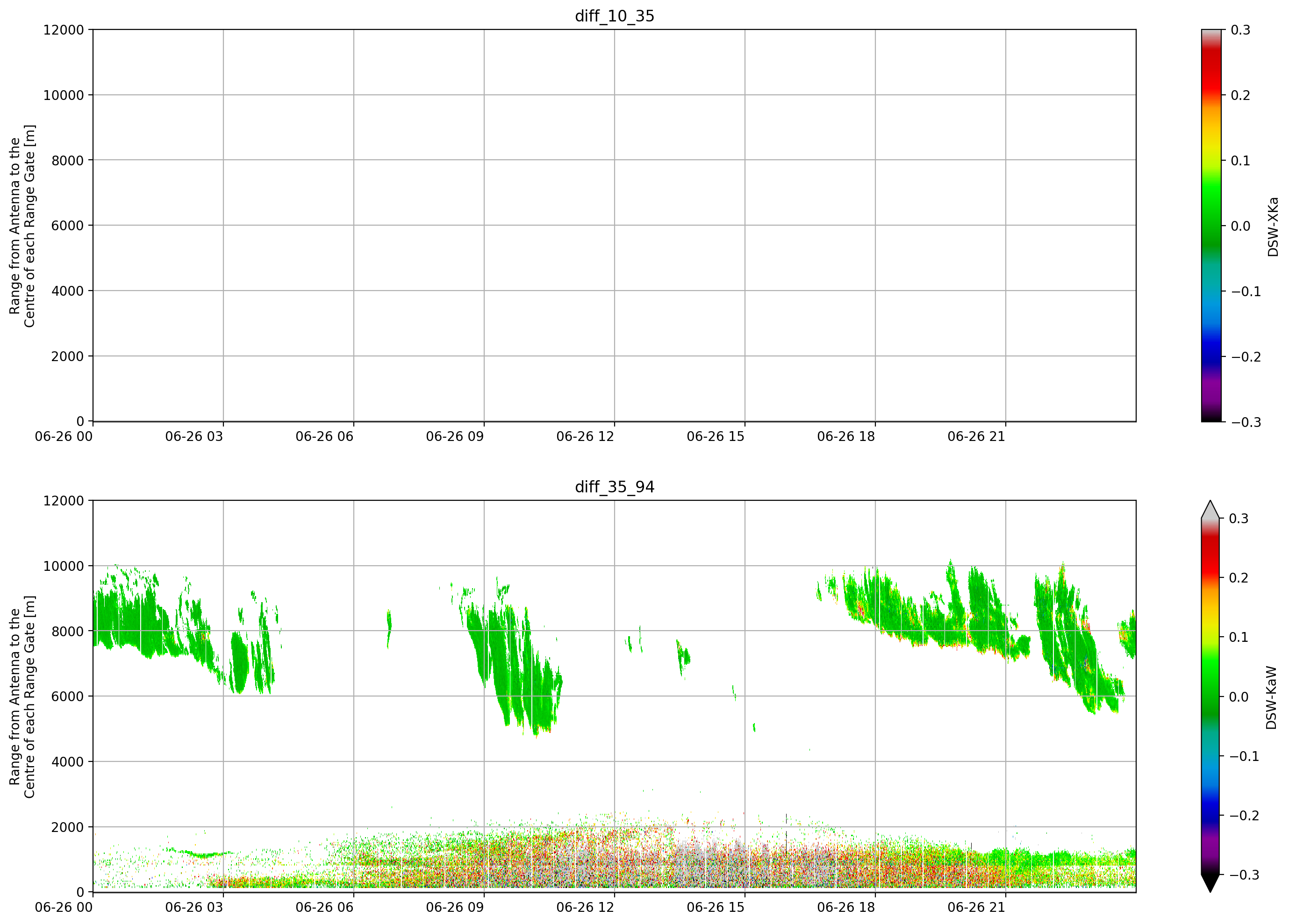Click the 06-26 18 x-tick under diff_10_35
Viewport: 1289px width, 924px height.
(x=846, y=436)
